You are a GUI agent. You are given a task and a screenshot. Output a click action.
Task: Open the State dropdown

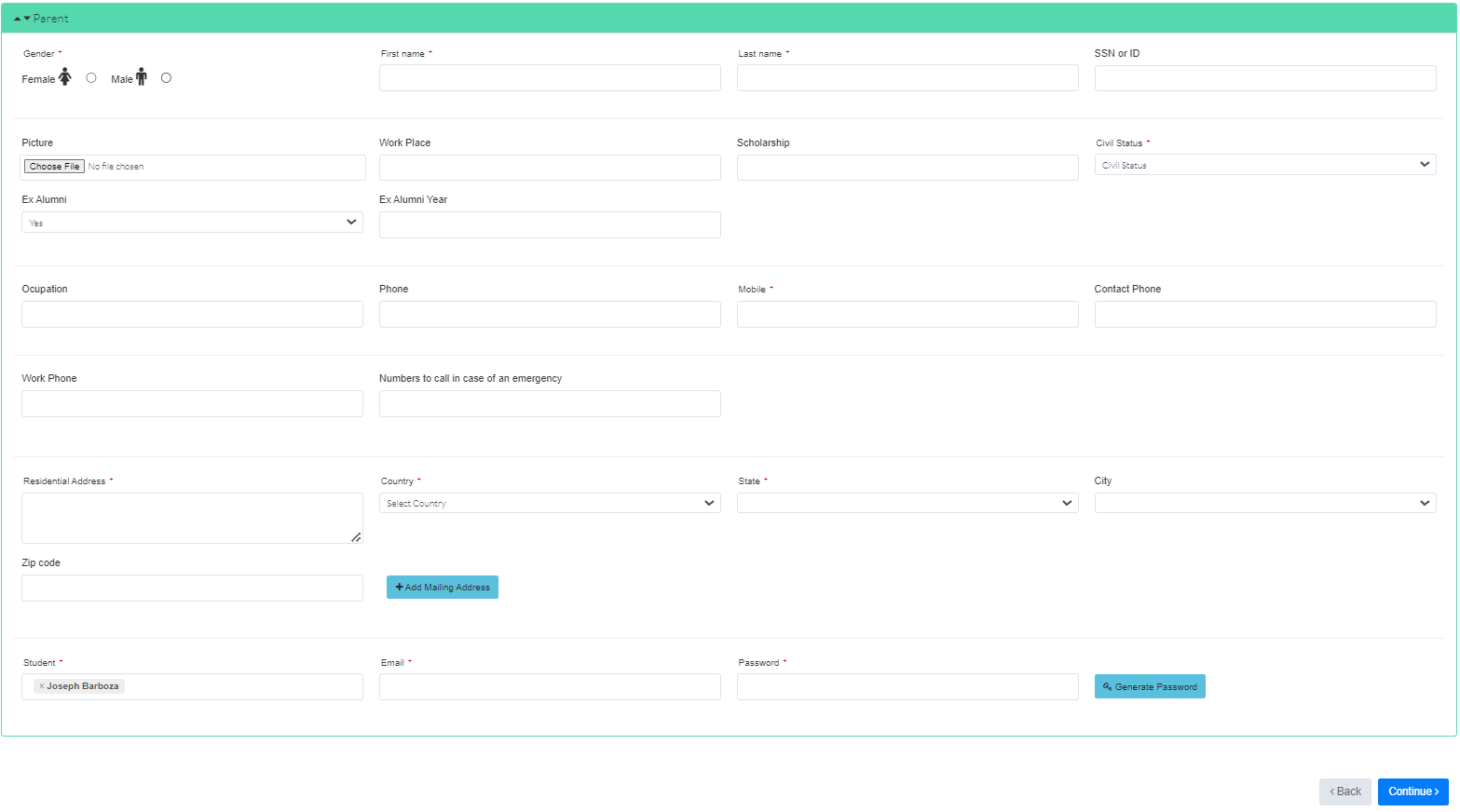907,503
